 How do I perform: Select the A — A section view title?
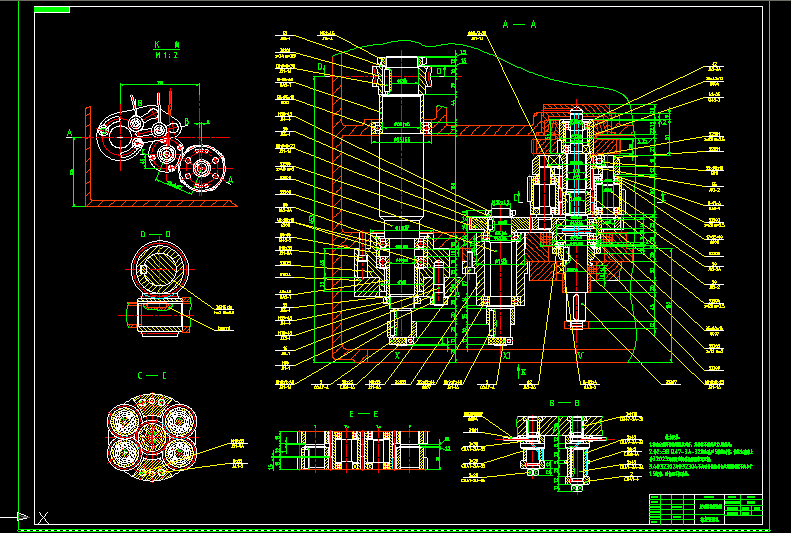pos(519,23)
